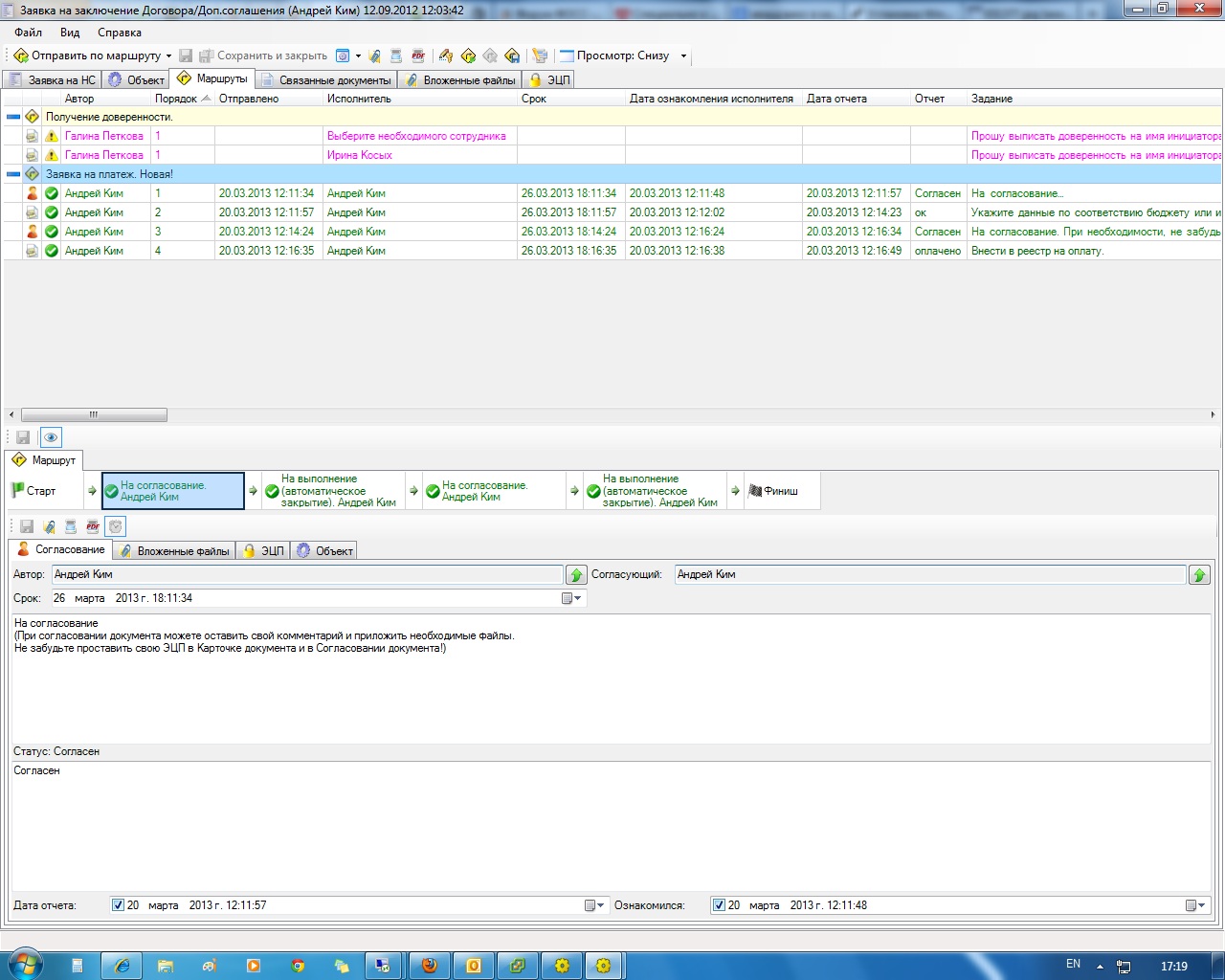Click green arrow button next to Автор field

[x=576, y=574]
